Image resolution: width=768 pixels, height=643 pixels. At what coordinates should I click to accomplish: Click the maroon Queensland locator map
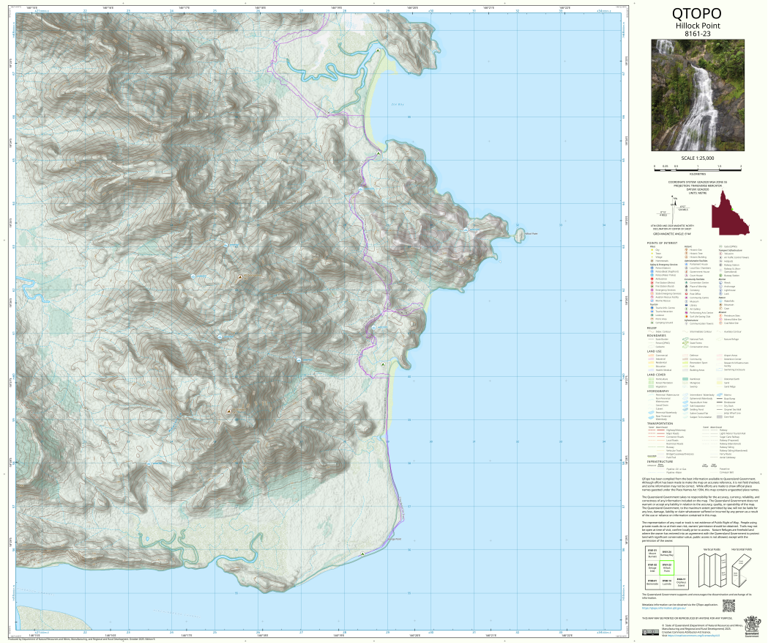coord(730,213)
